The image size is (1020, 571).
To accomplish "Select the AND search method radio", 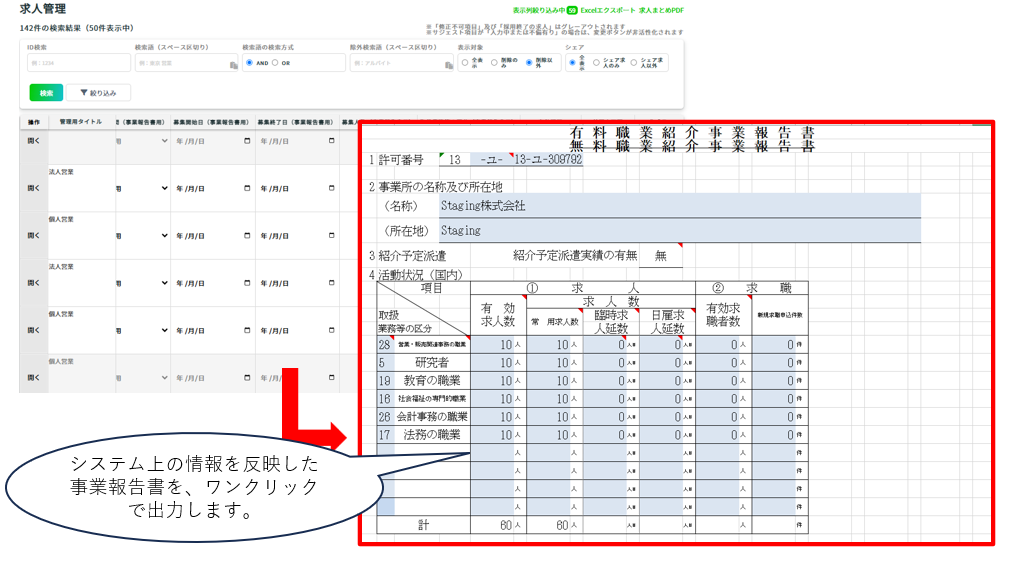I will click(249, 62).
